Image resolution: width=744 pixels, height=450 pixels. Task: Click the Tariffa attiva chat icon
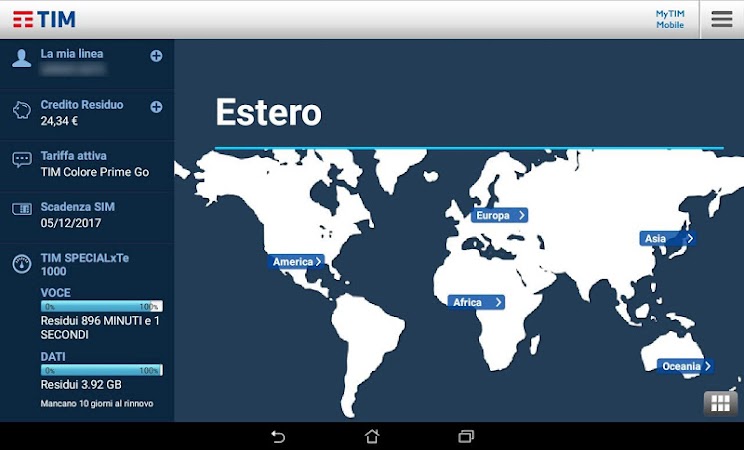22,160
